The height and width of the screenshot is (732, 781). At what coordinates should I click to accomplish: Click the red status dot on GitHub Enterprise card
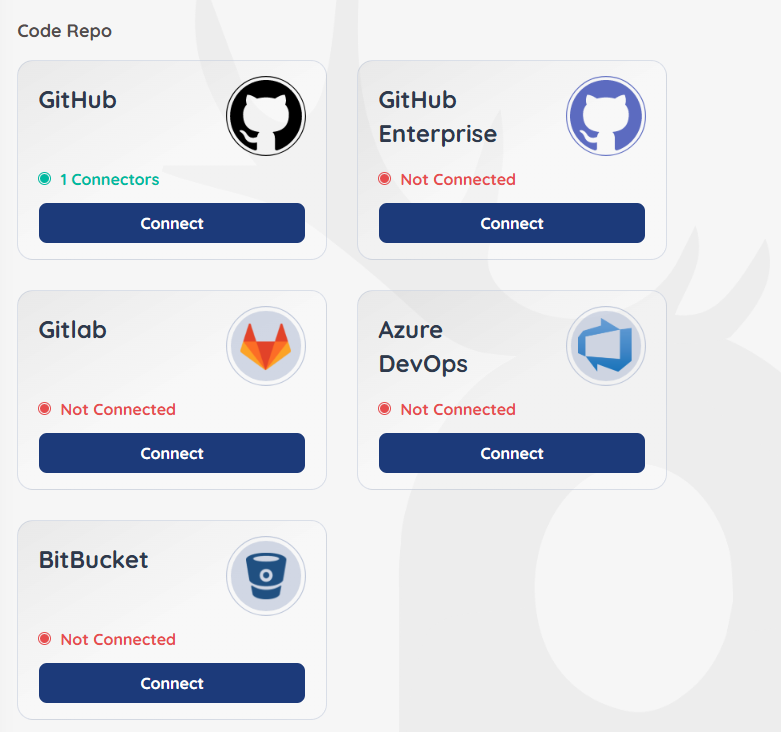(x=385, y=179)
